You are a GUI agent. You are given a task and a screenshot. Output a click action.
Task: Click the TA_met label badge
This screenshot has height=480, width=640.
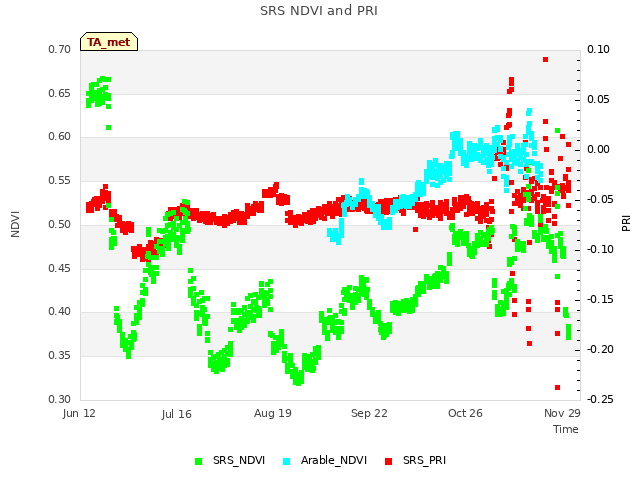click(x=109, y=42)
